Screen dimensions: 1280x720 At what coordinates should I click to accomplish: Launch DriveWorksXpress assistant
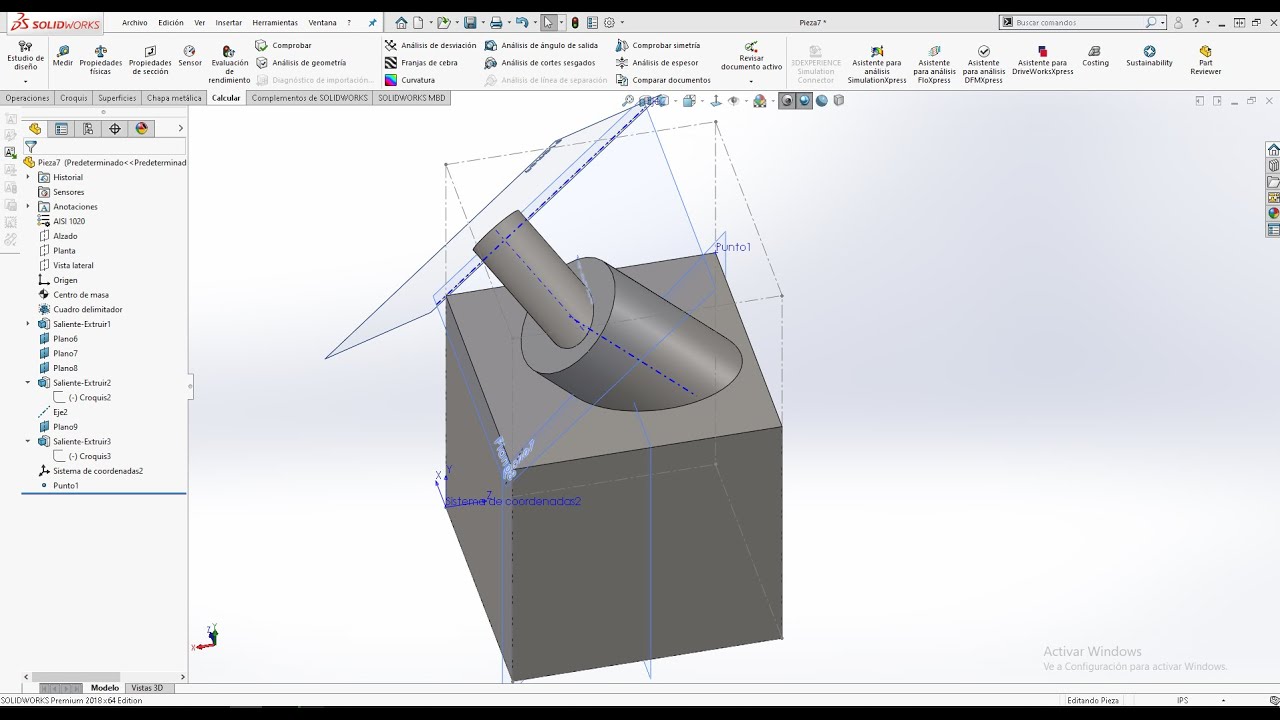[x=1042, y=60]
